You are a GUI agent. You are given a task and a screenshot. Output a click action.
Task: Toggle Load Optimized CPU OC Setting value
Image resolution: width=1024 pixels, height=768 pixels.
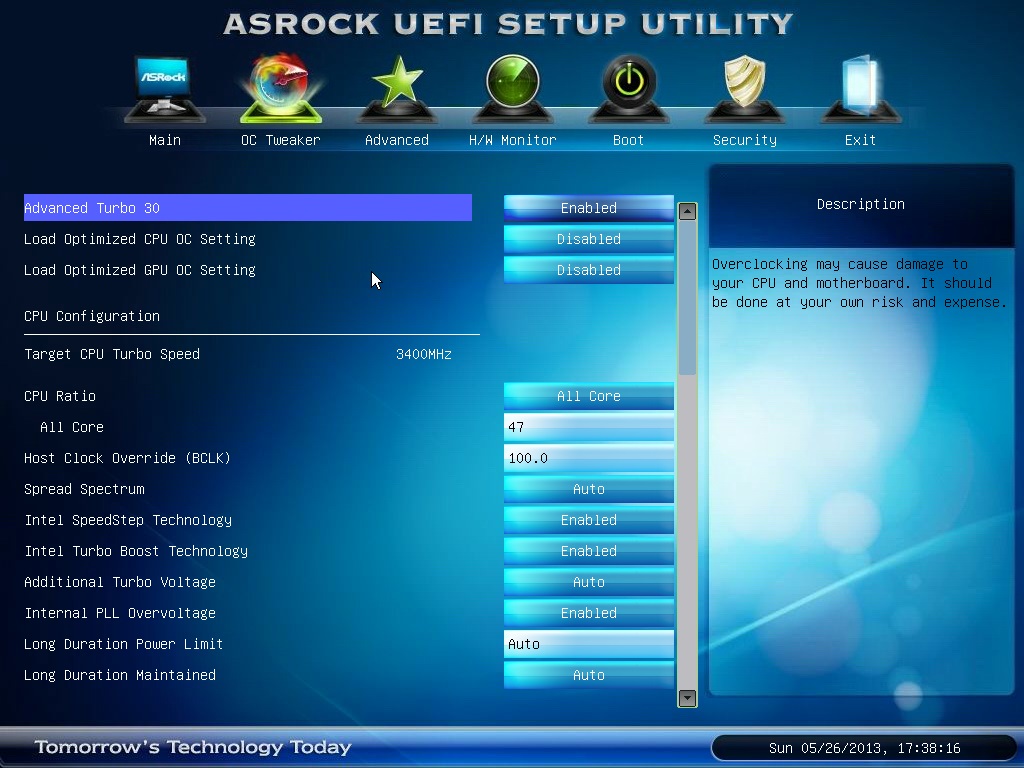(x=588, y=239)
